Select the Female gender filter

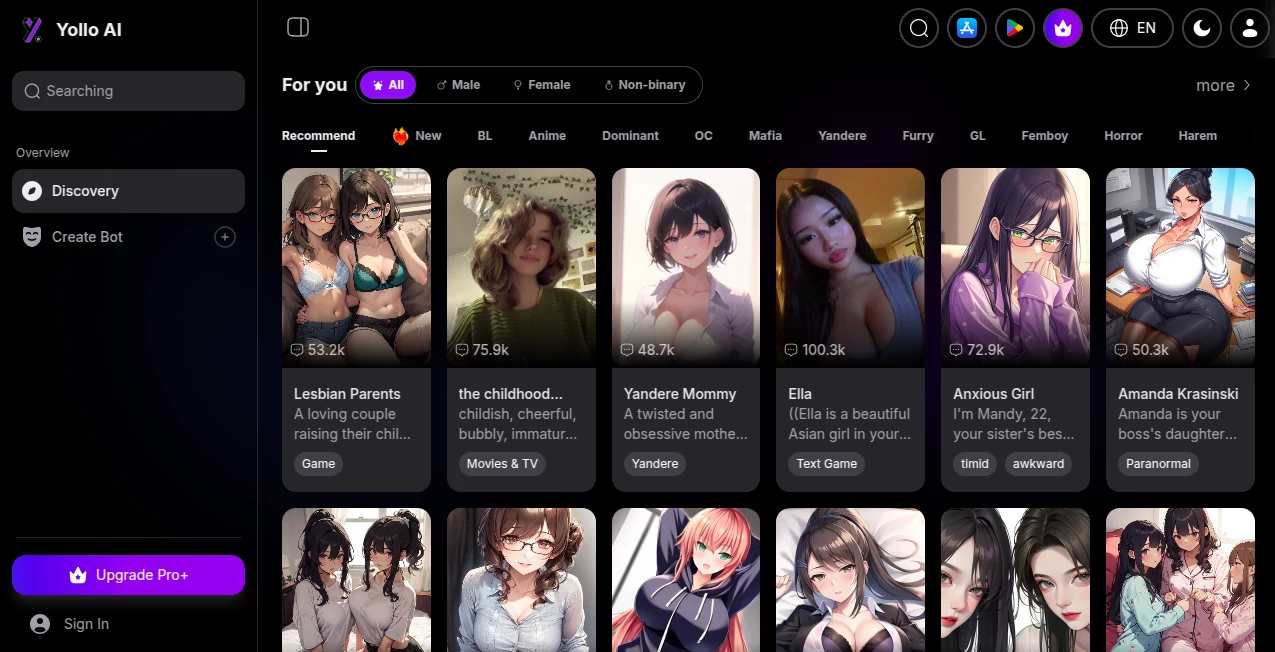[541, 85]
